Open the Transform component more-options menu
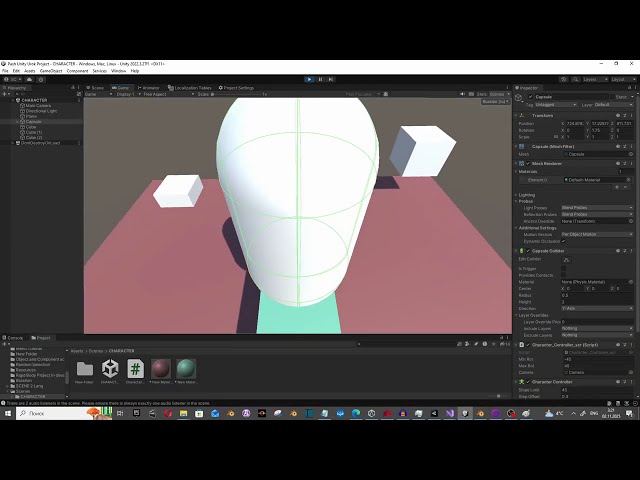 tap(631, 116)
